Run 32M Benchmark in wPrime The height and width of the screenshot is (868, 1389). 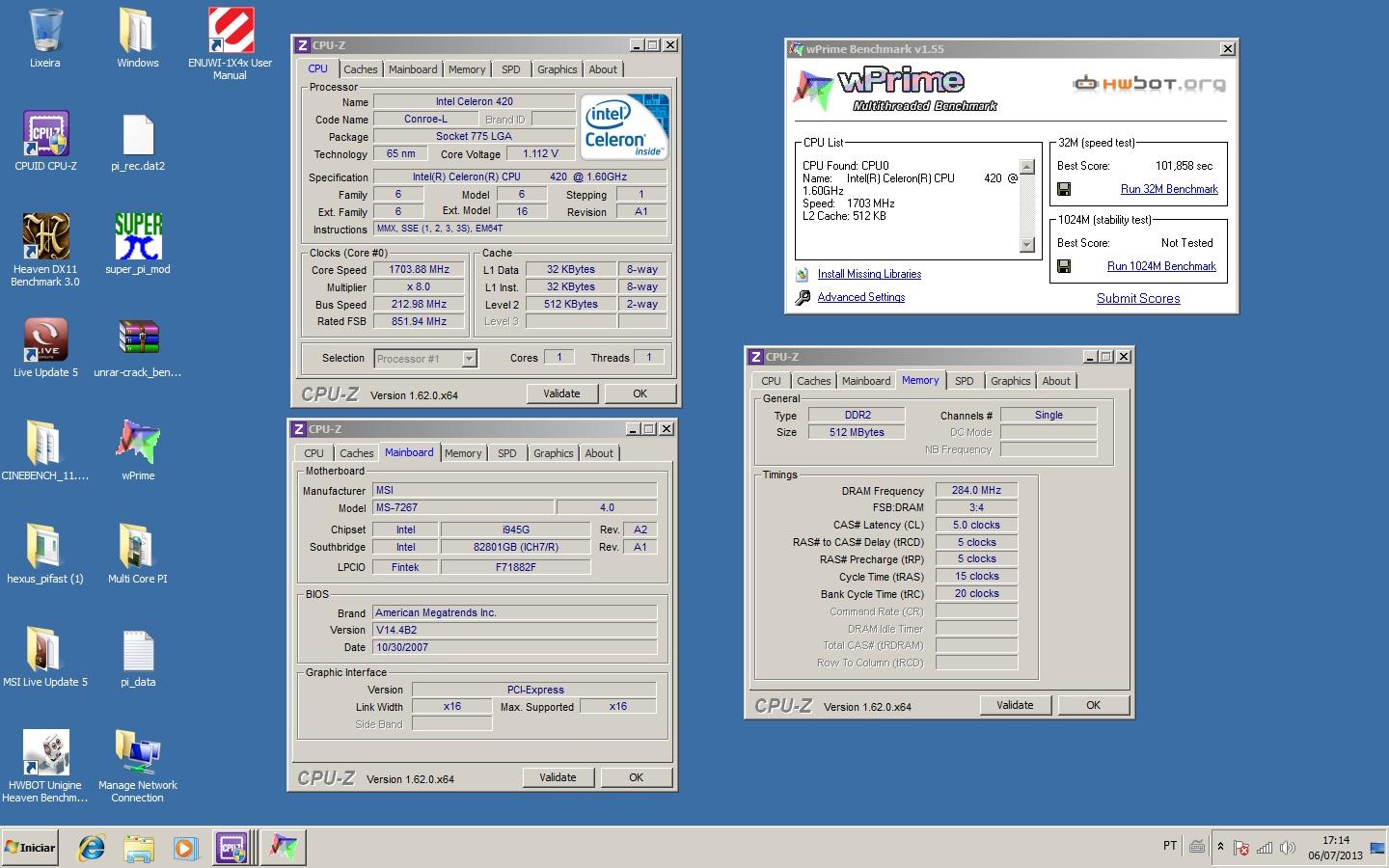(1169, 189)
